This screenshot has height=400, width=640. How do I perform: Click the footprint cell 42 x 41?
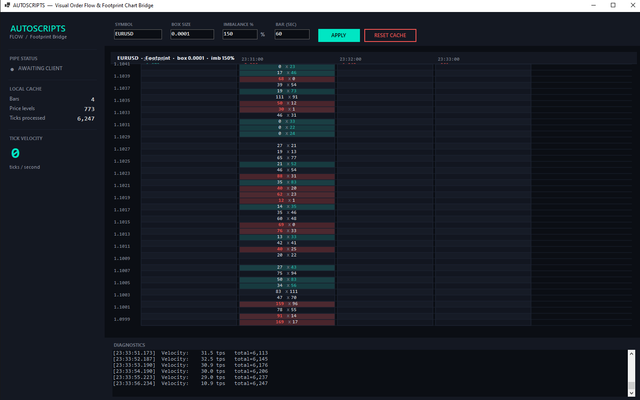287,243
